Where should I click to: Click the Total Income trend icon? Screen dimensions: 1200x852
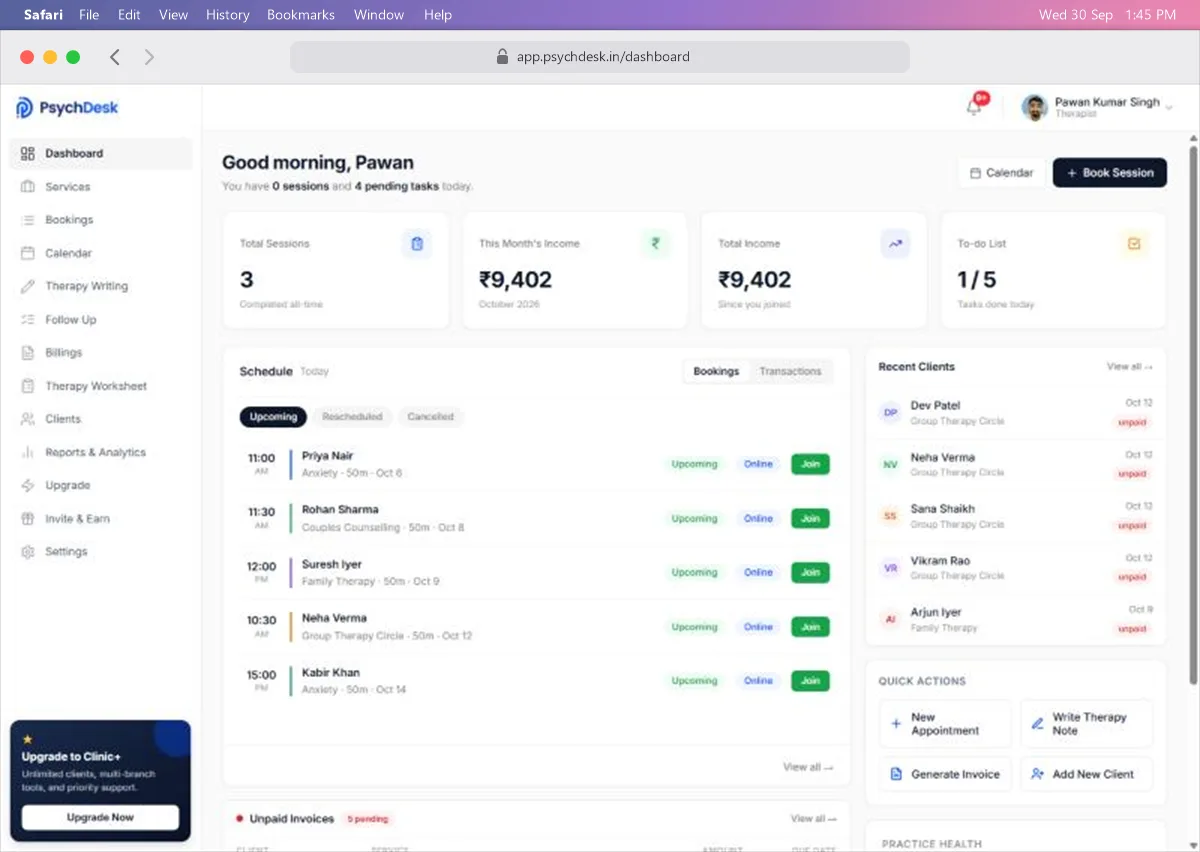click(x=895, y=243)
